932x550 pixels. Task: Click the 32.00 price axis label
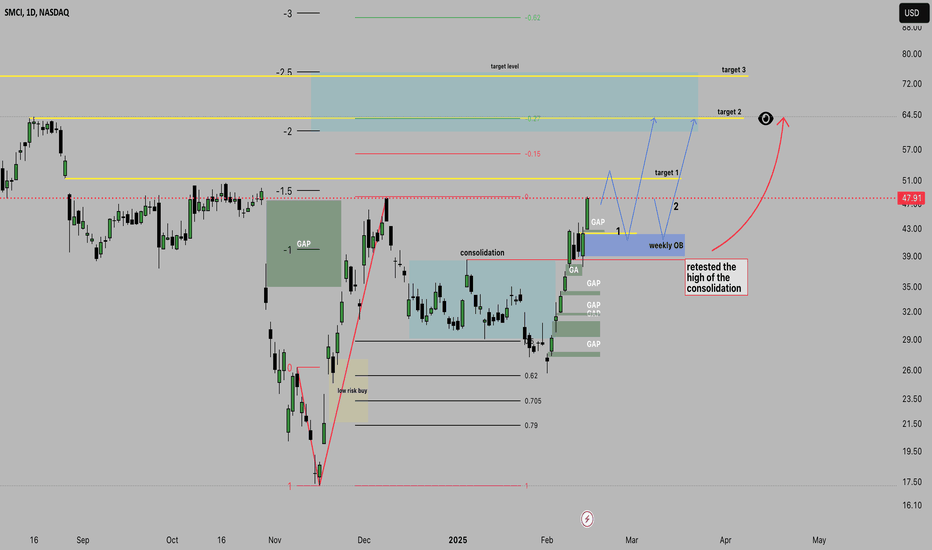tap(912, 312)
